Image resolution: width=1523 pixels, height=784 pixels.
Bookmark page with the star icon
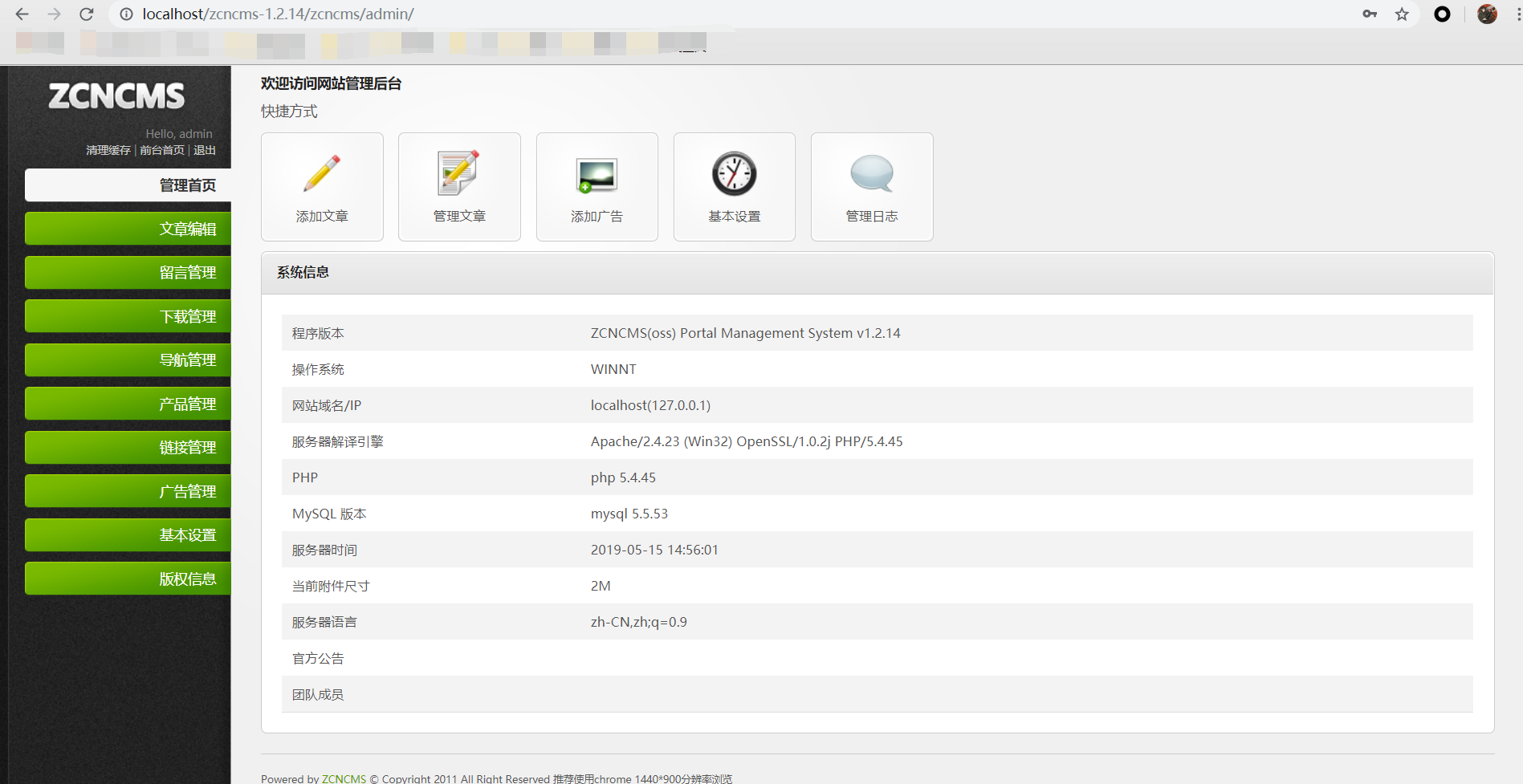(x=1402, y=14)
